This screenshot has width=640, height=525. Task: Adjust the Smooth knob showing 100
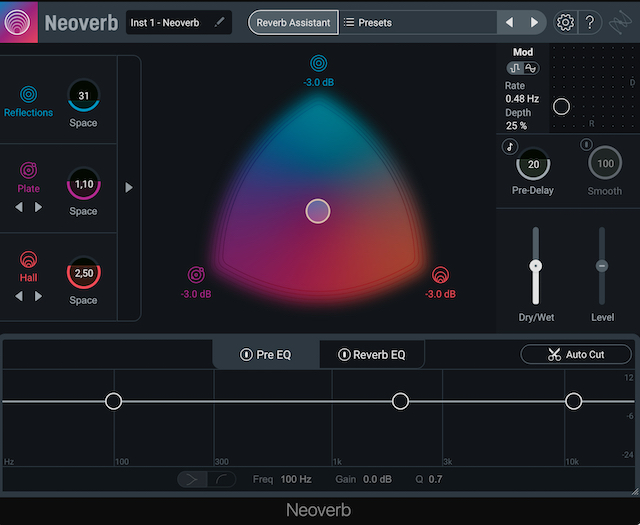point(605,163)
